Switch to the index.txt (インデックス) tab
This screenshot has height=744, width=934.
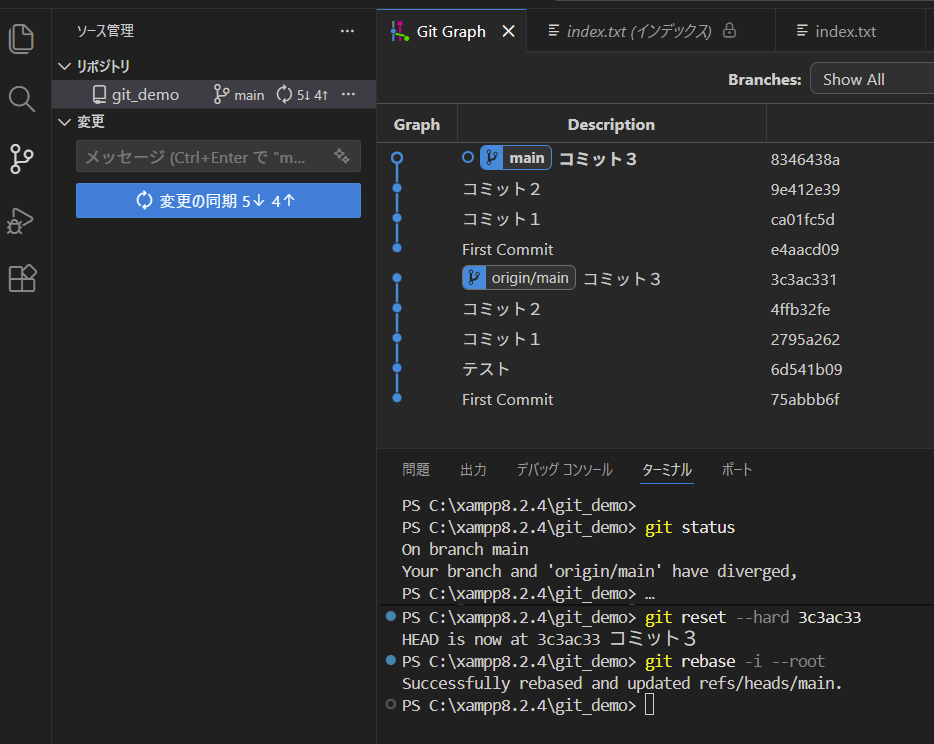(640, 31)
